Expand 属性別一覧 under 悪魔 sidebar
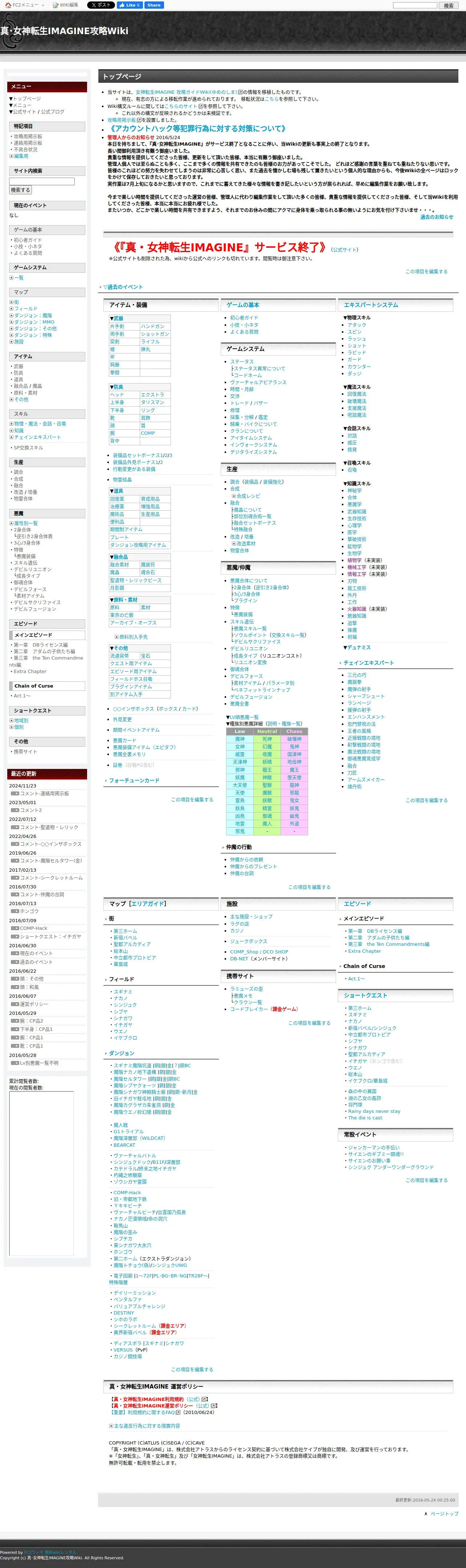The image size is (466, 1568). tap(11, 523)
